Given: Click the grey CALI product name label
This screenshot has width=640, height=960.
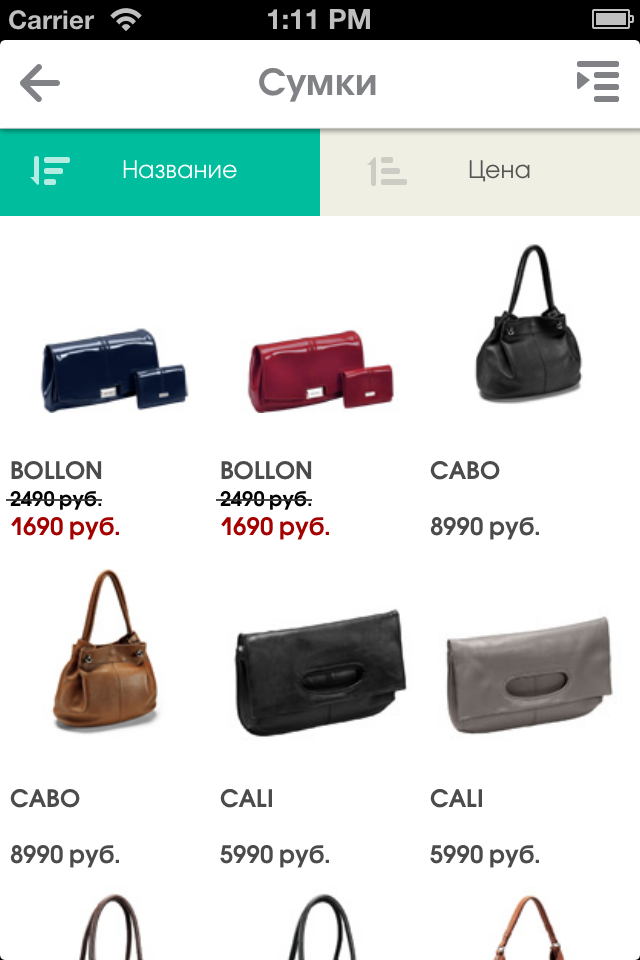Looking at the screenshot, I should pyautogui.click(x=456, y=798).
